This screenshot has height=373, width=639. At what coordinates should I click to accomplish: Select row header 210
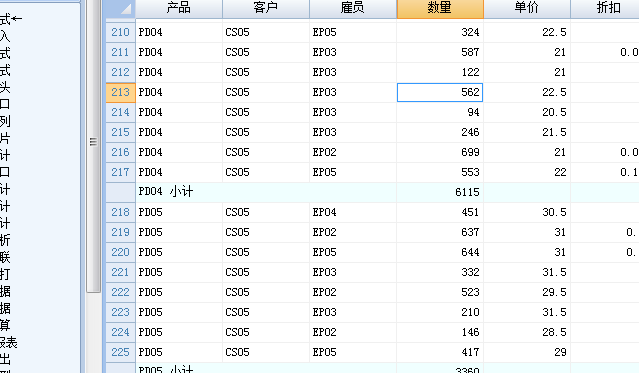tap(121, 32)
